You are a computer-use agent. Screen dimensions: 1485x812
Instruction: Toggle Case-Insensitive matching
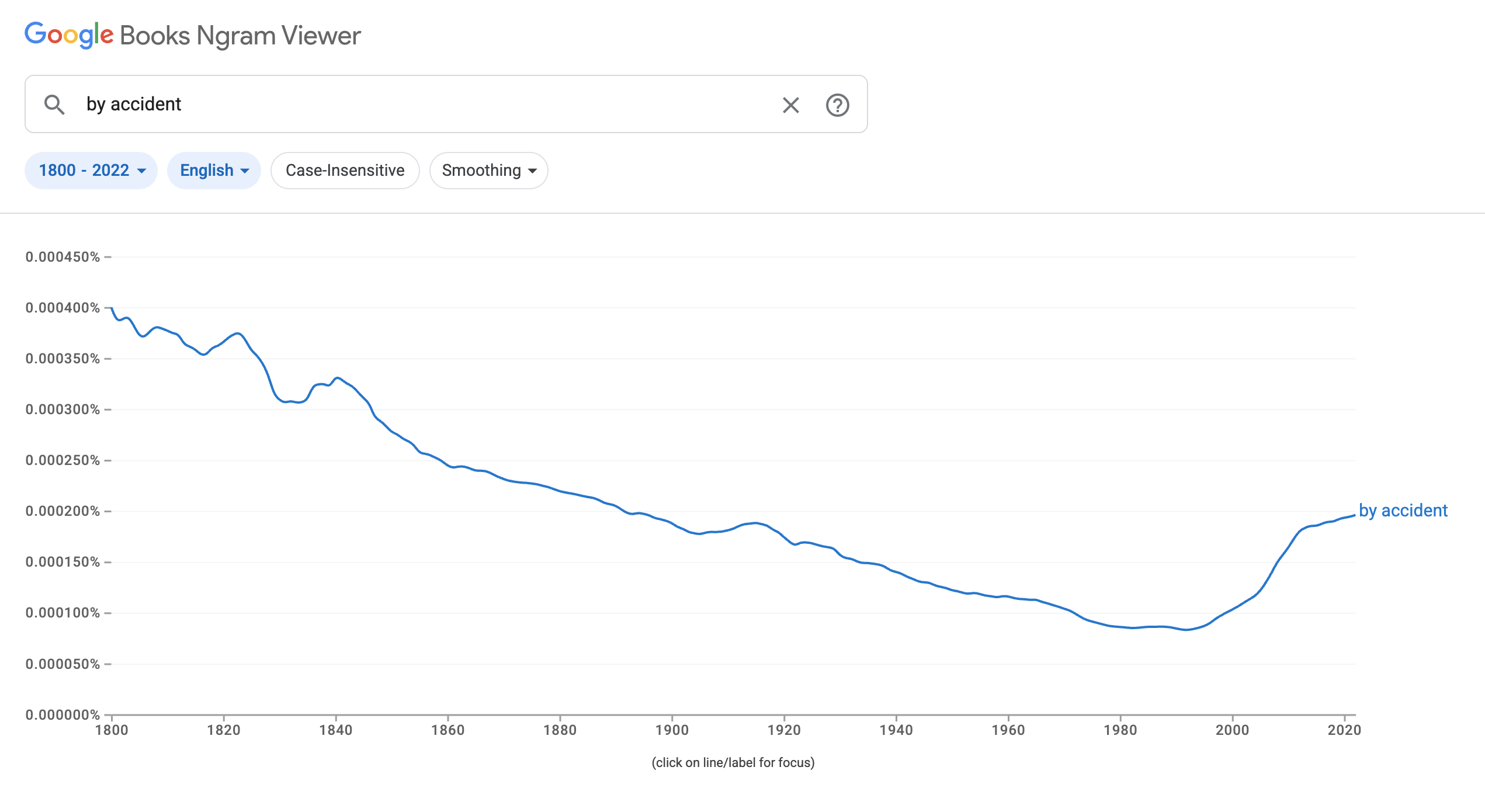(x=345, y=170)
